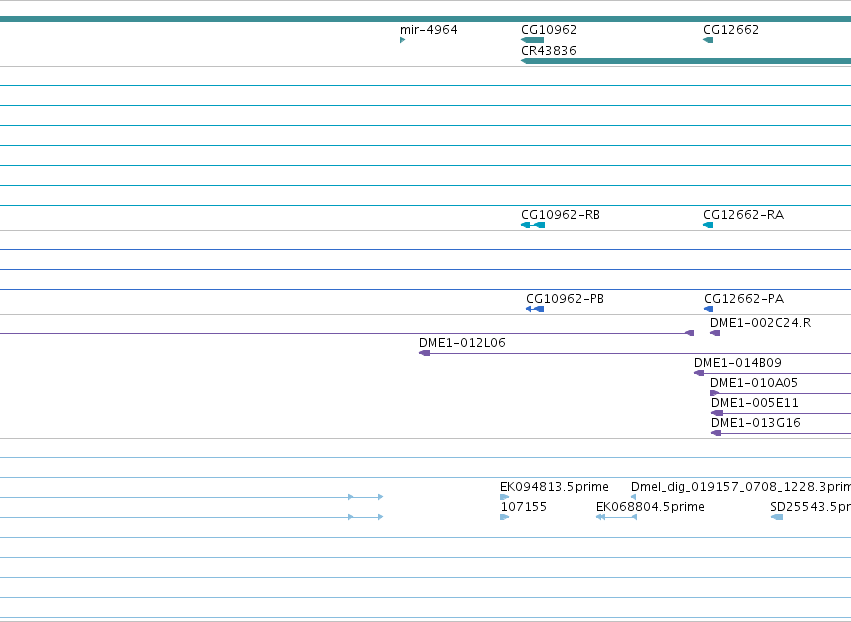Select the DME1-014B09 arrowhead glyph

[x=699, y=373]
